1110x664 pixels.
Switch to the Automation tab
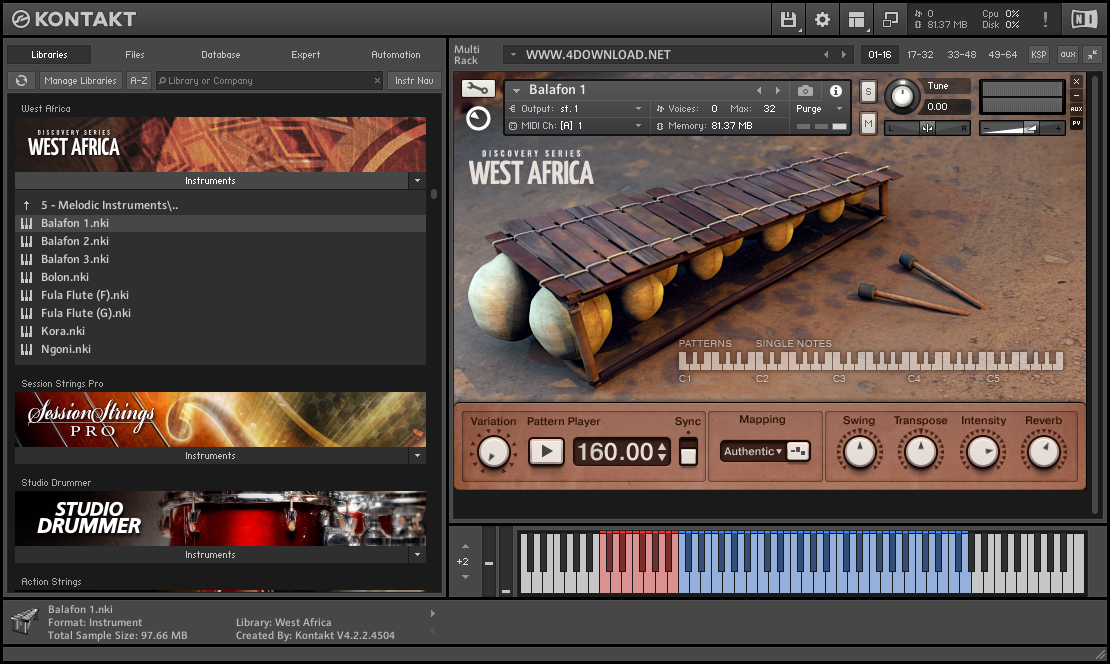pos(396,55)
